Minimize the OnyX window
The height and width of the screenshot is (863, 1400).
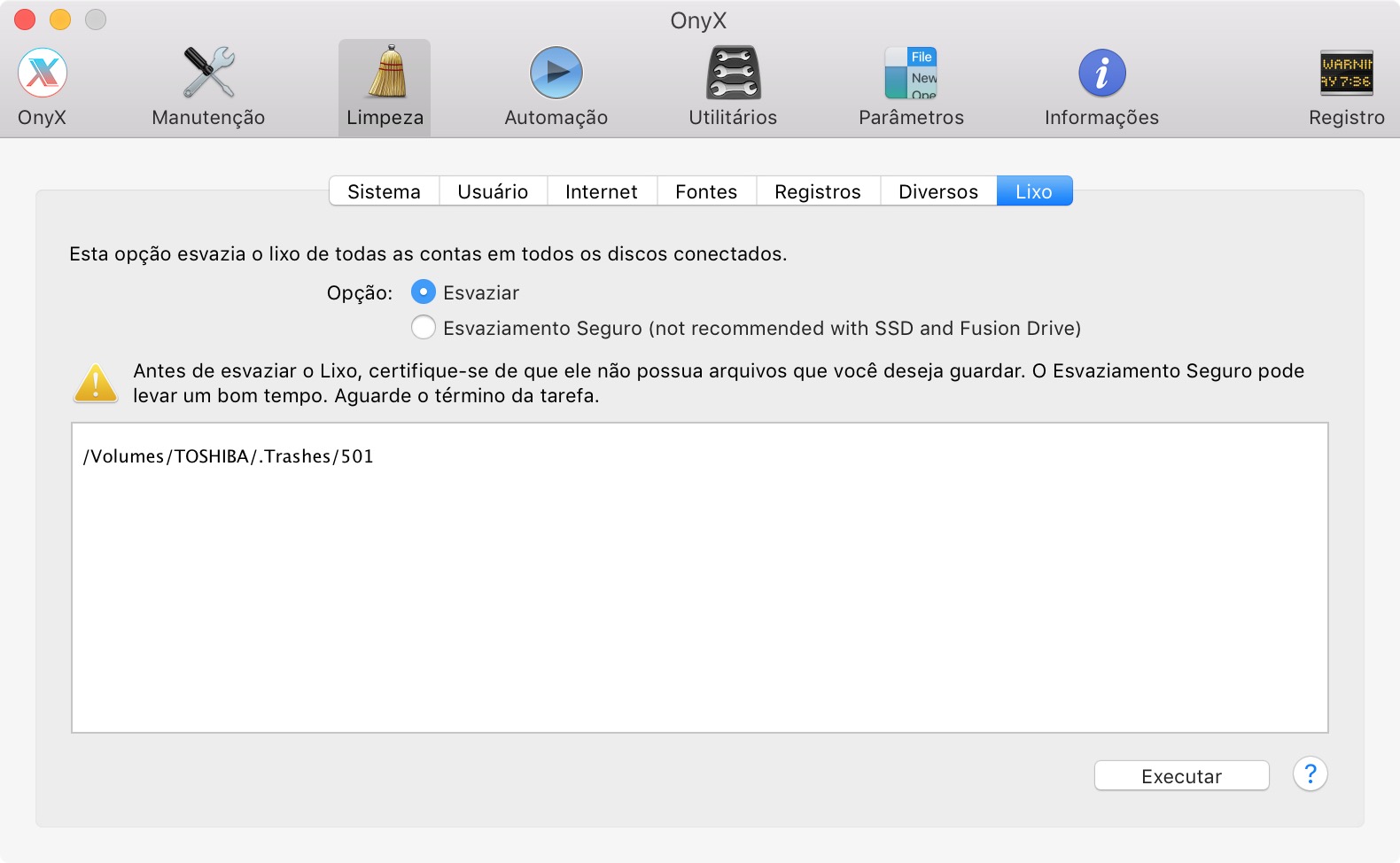(x=60, y=19)
